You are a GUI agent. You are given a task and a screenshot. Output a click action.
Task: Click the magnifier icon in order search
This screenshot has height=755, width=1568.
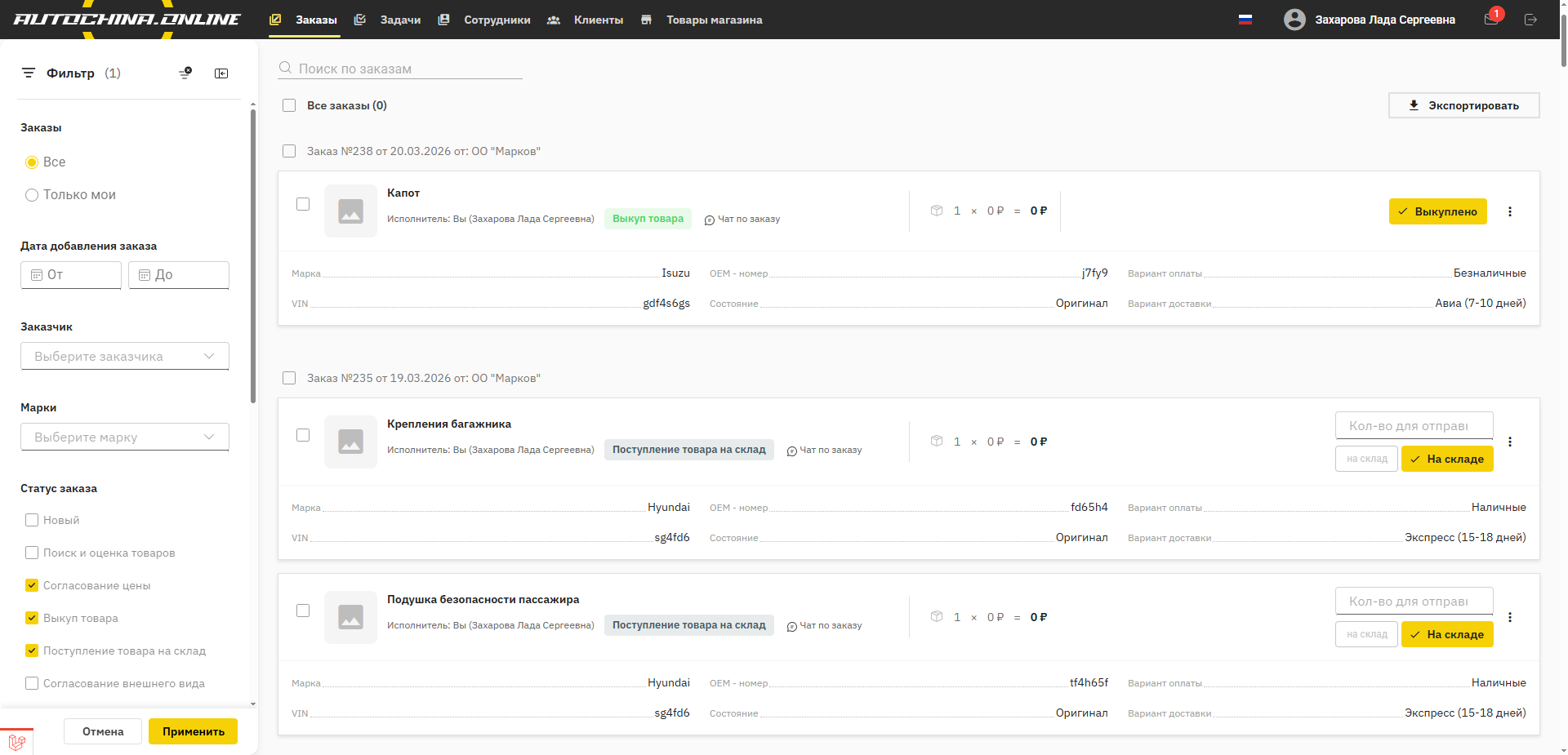pos(286,68)
